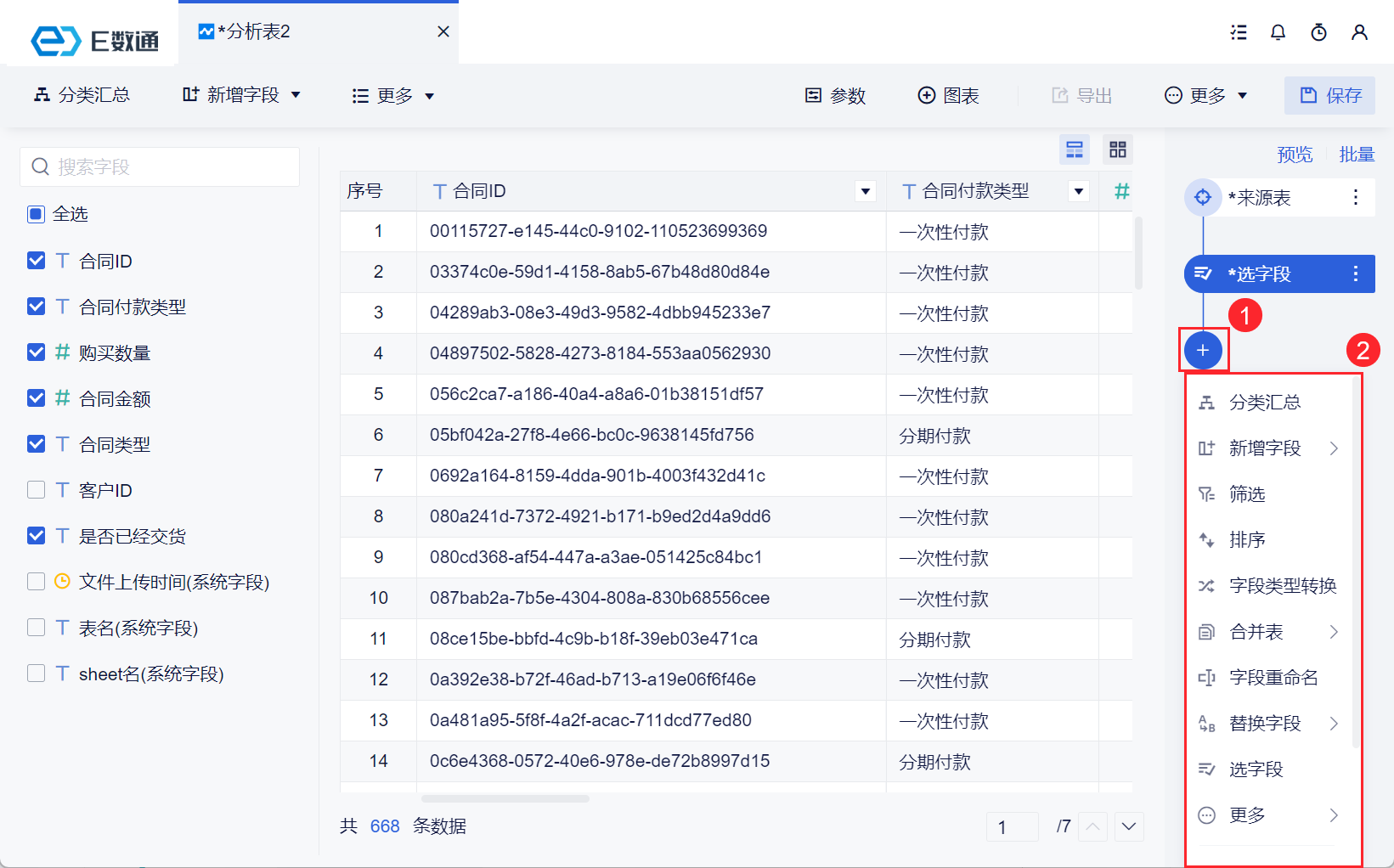
Task: Click the 预览 preview link
Action: tap(1295, 155)
